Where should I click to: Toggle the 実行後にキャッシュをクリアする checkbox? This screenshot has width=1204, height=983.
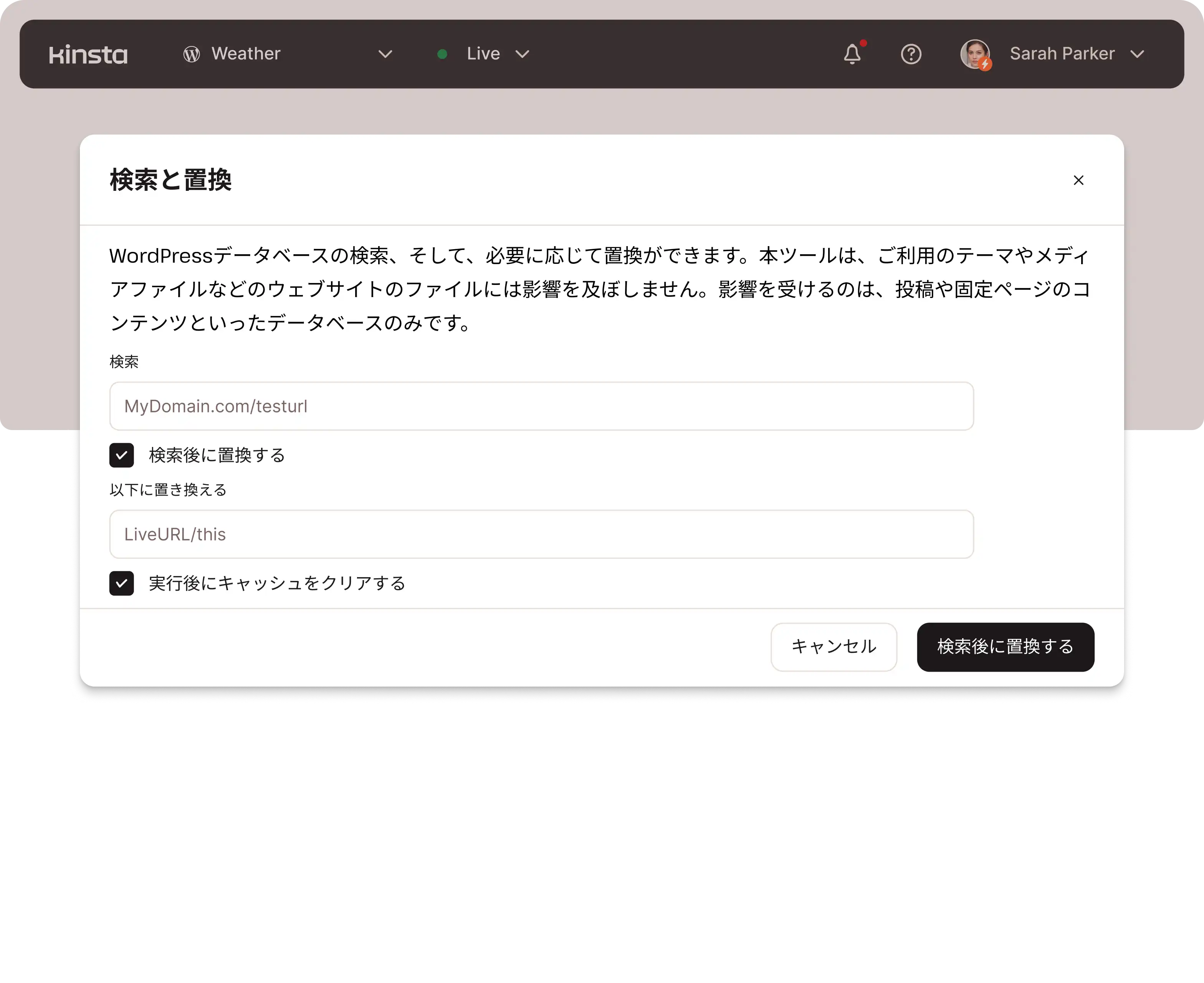(x=122, y=583)
